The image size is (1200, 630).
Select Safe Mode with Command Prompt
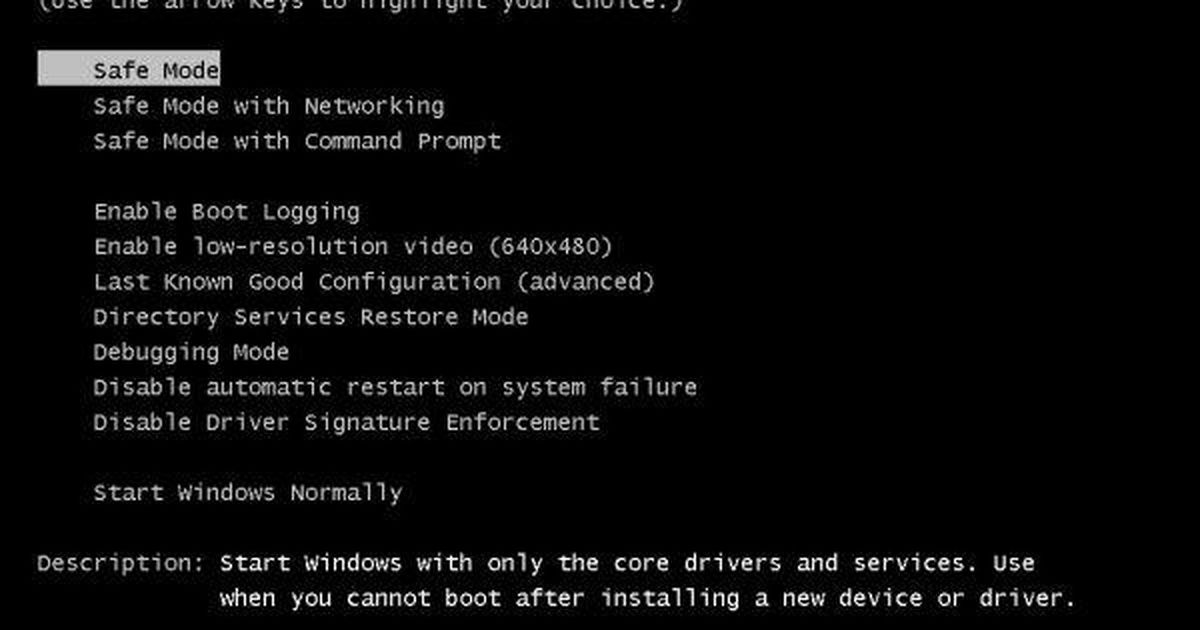[297, 142]
